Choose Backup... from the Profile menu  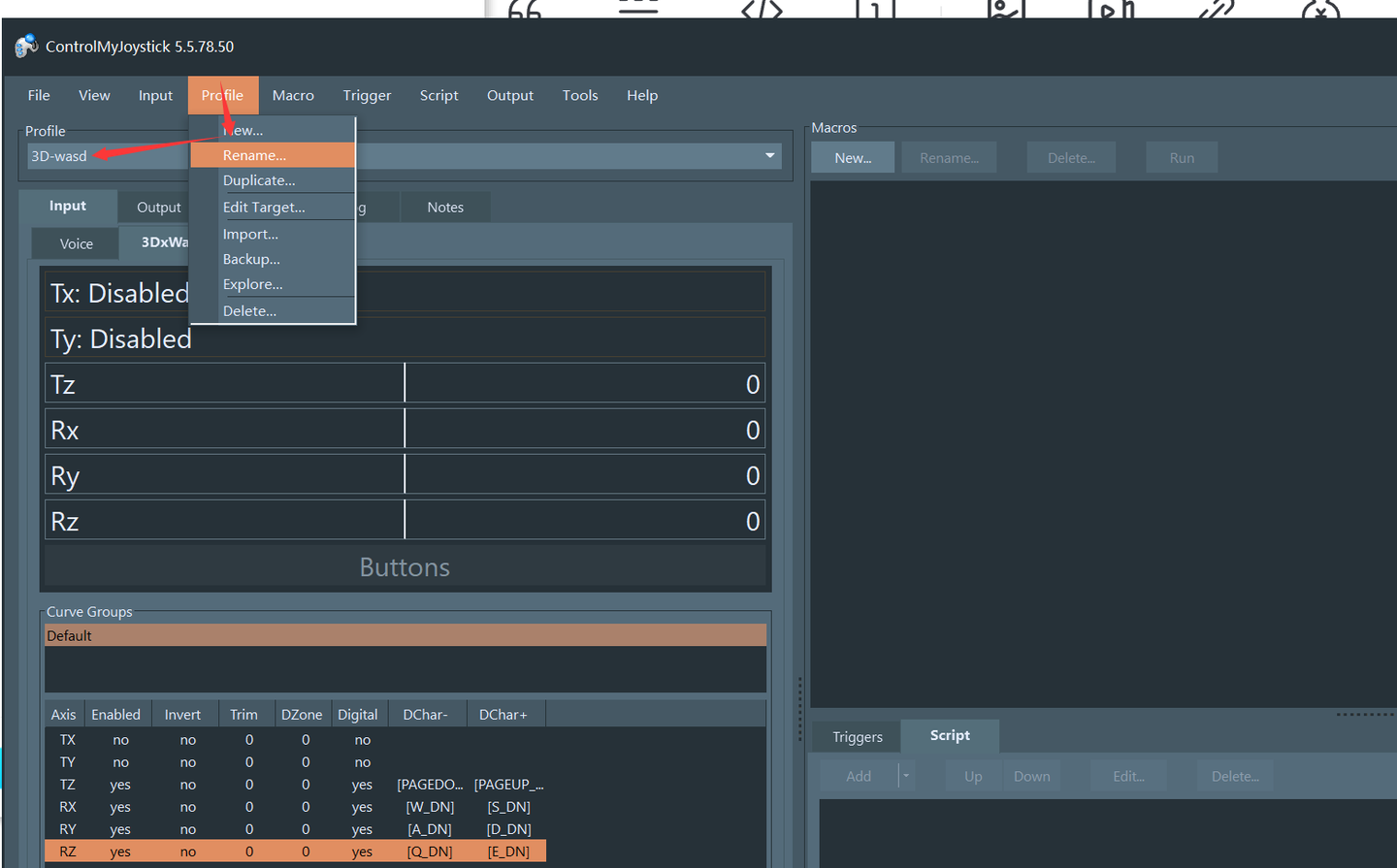[251, 259]
